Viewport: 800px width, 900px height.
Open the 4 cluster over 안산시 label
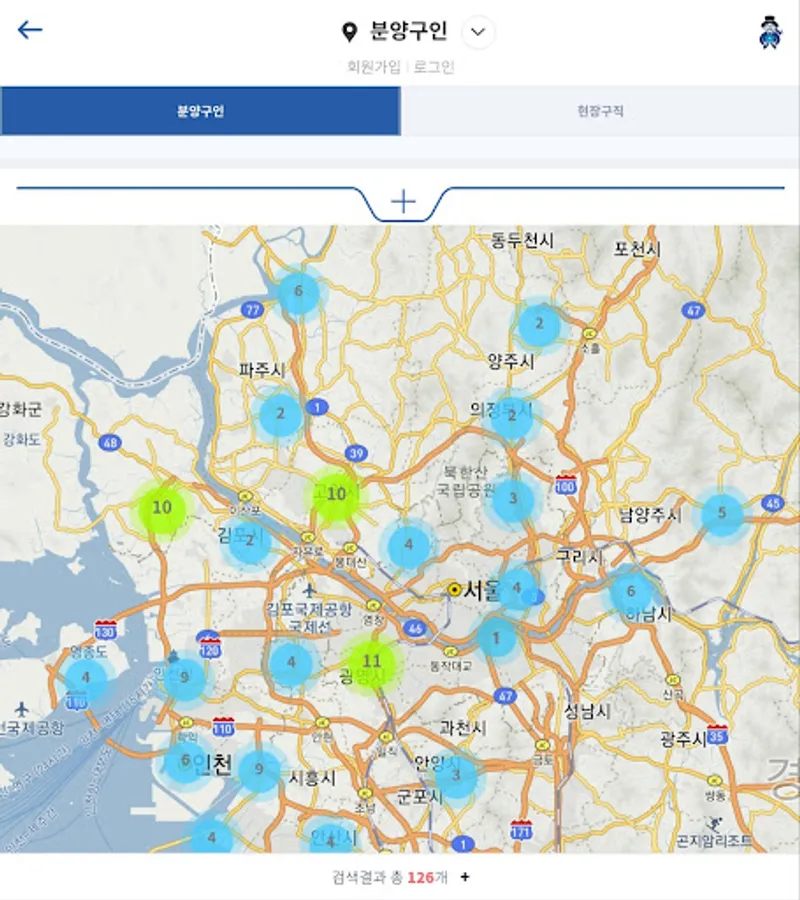331,841
